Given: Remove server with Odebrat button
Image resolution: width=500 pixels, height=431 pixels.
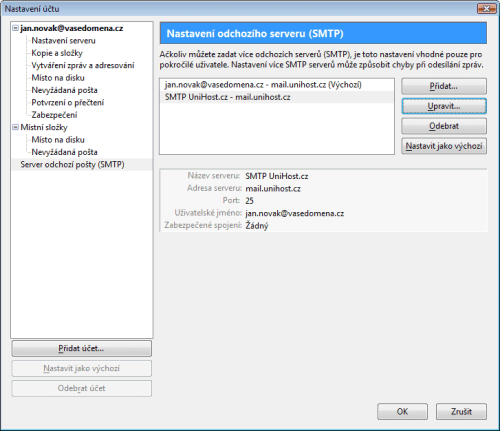Looking at the screenshot, I should click(x=444, y=126).
